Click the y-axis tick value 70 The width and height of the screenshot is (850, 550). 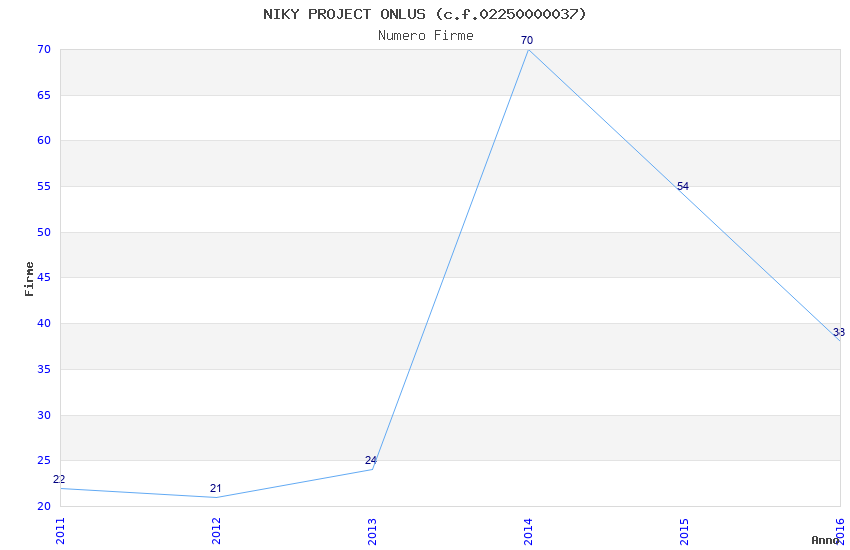click(44, 49)
